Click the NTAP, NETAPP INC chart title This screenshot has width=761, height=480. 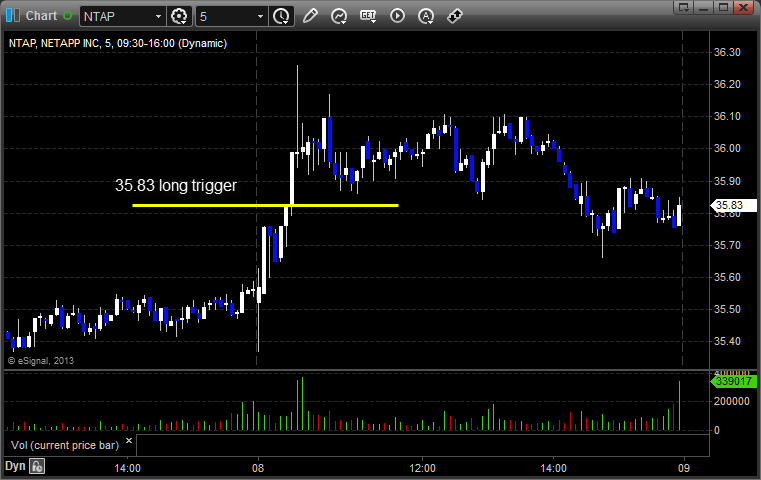pyautogui.click(x=117, y=43)
